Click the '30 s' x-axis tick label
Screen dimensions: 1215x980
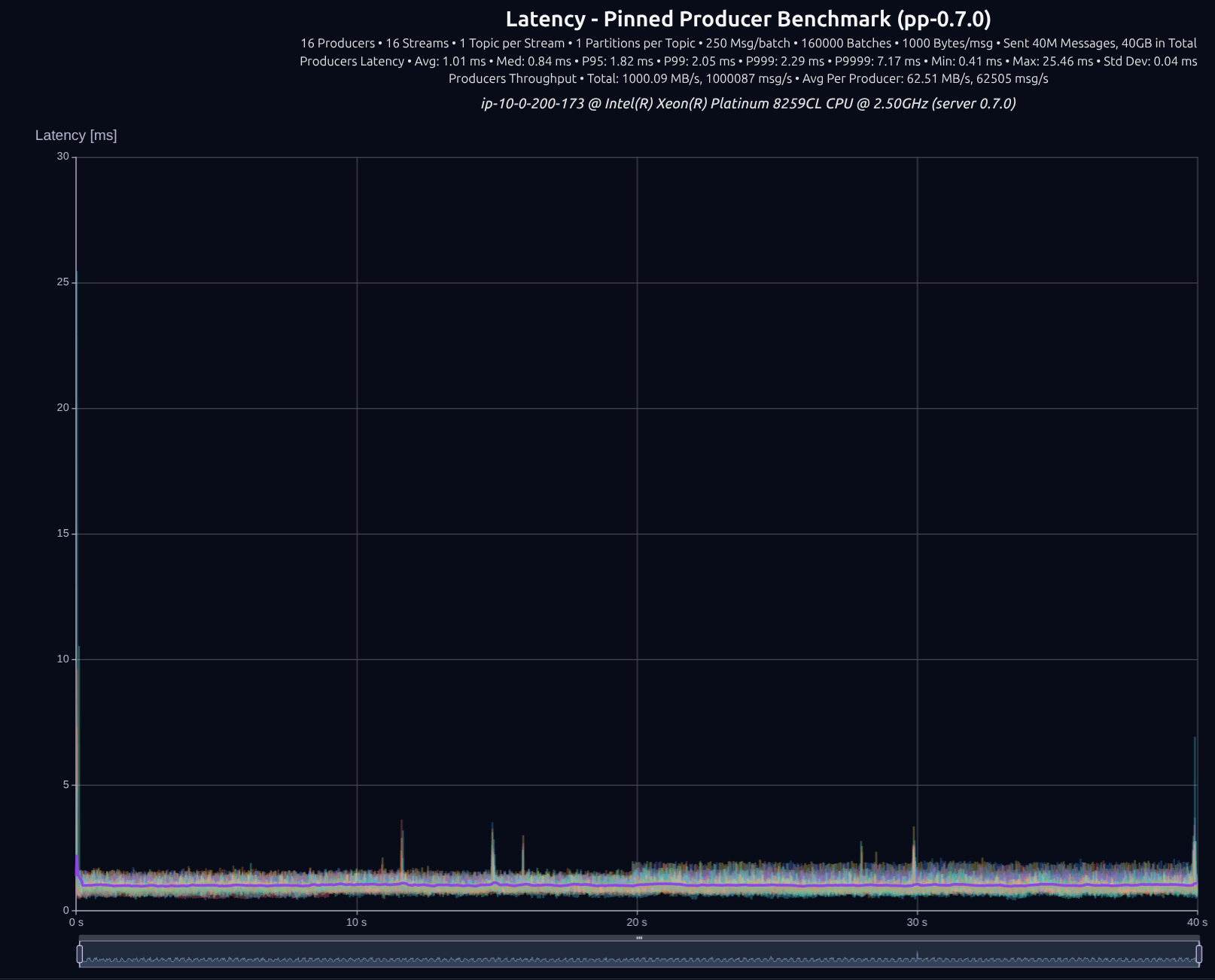917,922
